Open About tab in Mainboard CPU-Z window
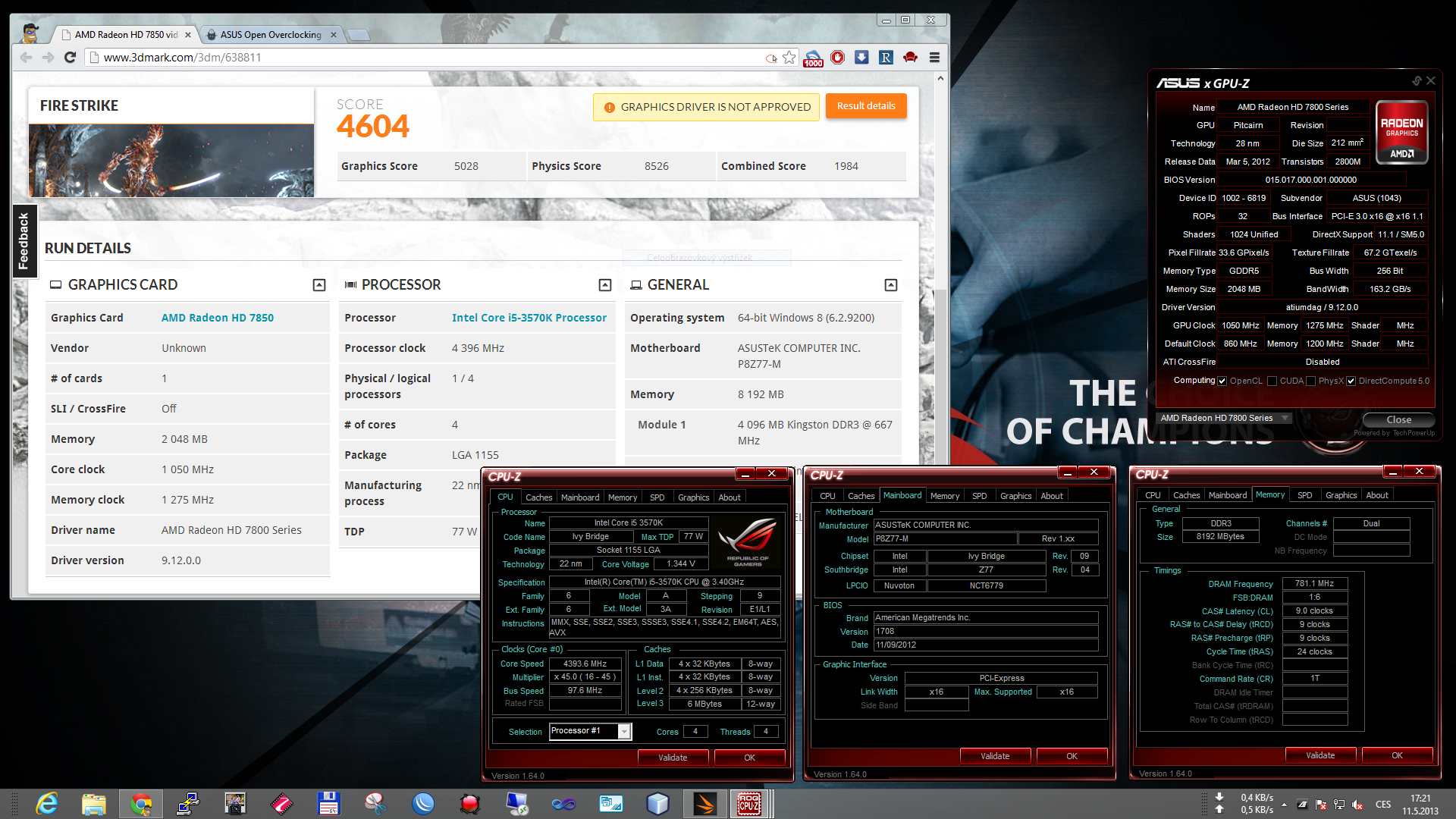This screenshot has width=1456, height=819. tap(1052, 496)
